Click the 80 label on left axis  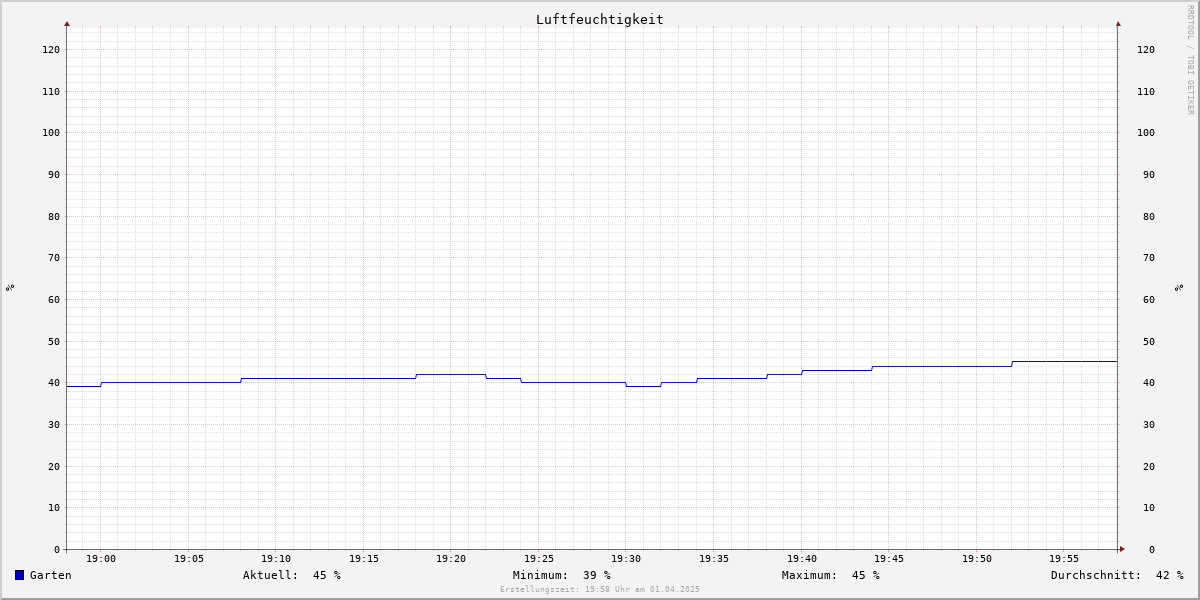[x=54, y=216]
